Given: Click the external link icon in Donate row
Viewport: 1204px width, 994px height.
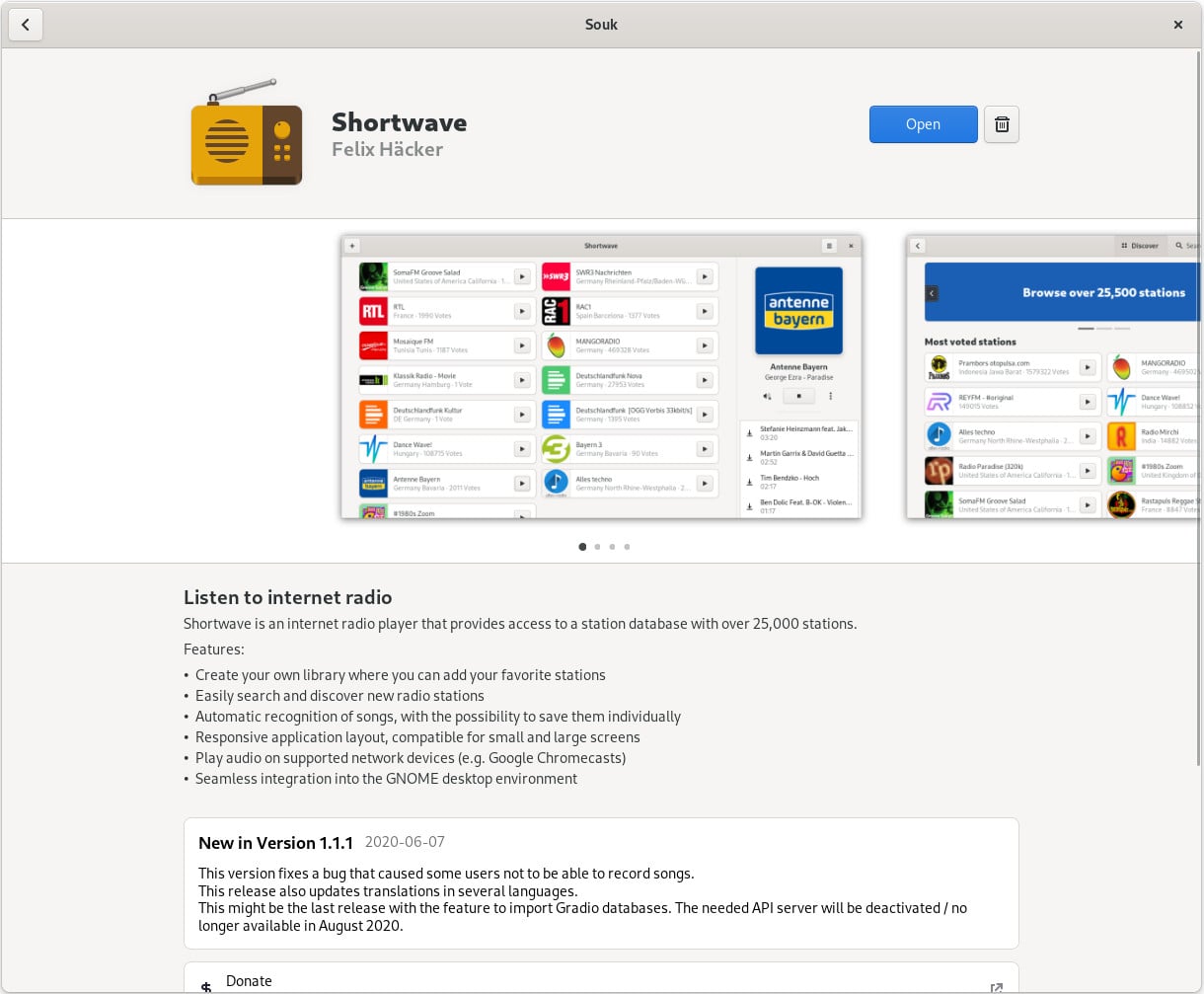Looking at the screenshot, I should click(x=997, y=987).
